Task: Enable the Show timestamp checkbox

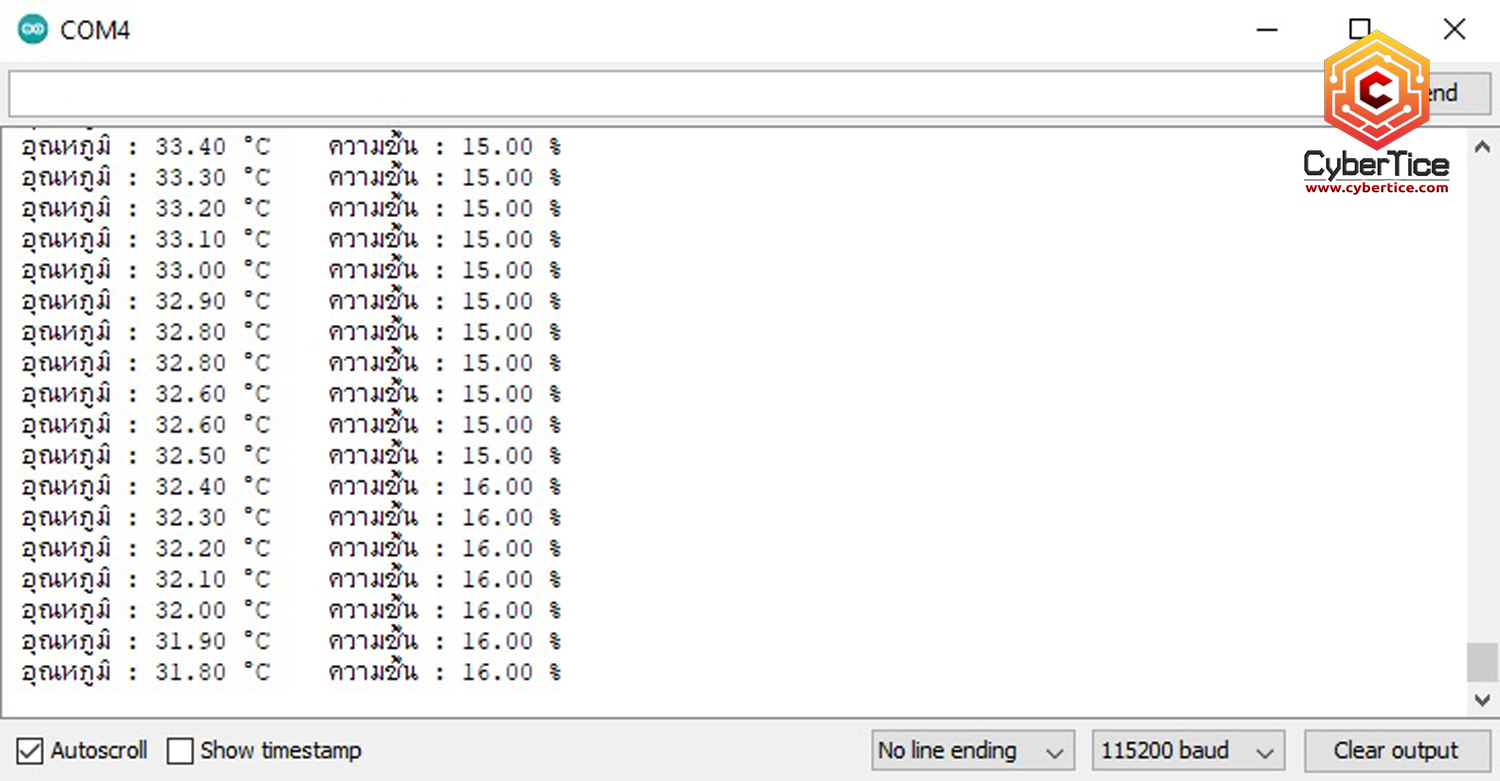Action: pos(180,751)
